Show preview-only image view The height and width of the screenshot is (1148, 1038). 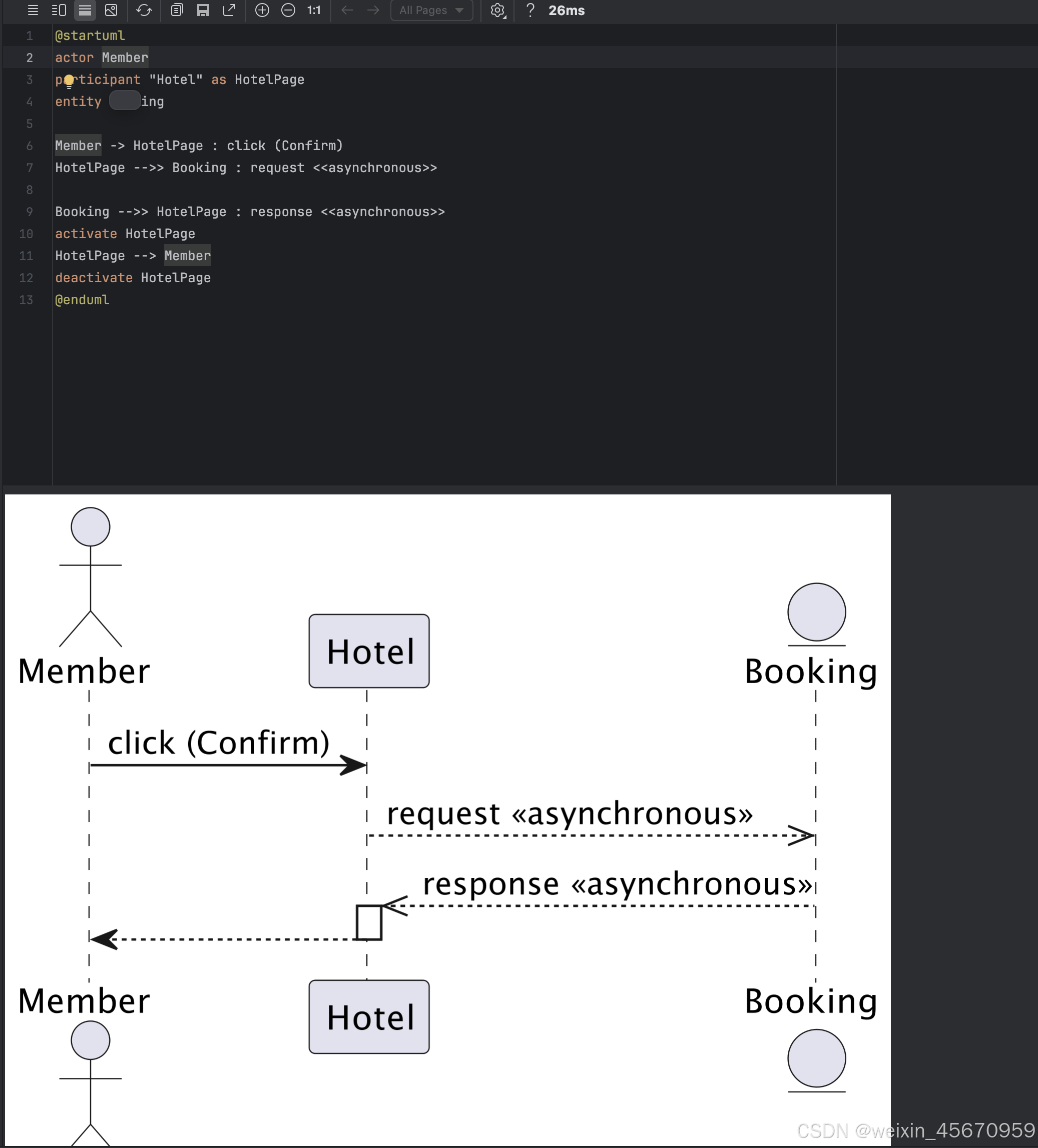tap(111, 10)
